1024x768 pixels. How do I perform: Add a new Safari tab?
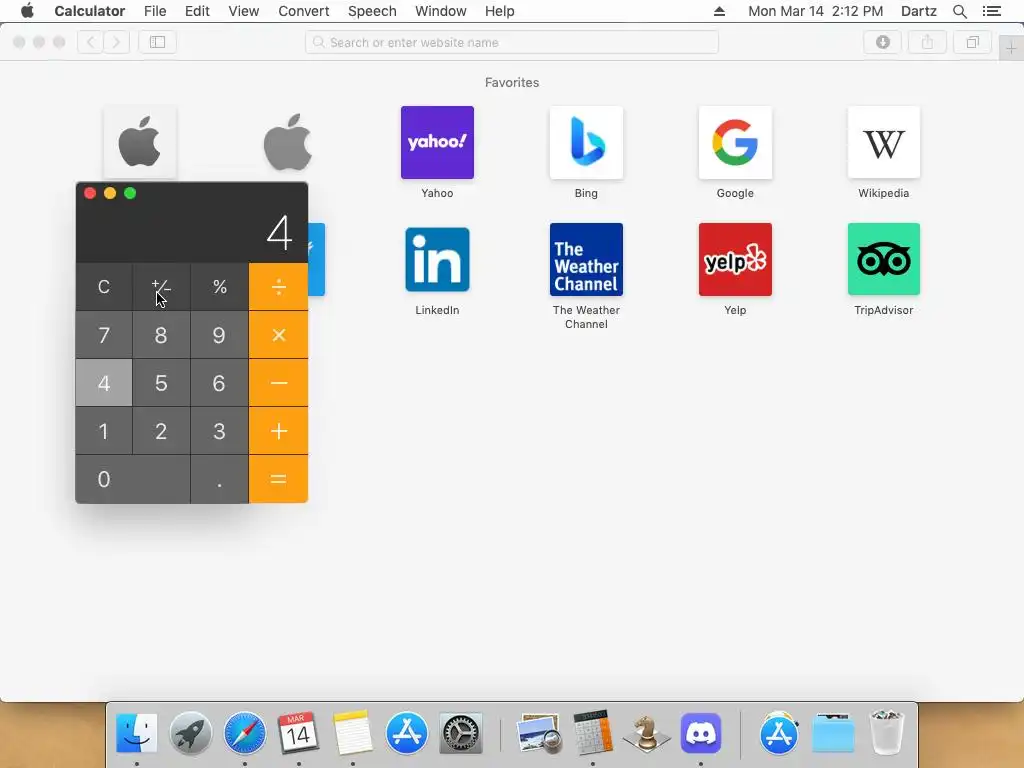click(x=1011, y=48)
